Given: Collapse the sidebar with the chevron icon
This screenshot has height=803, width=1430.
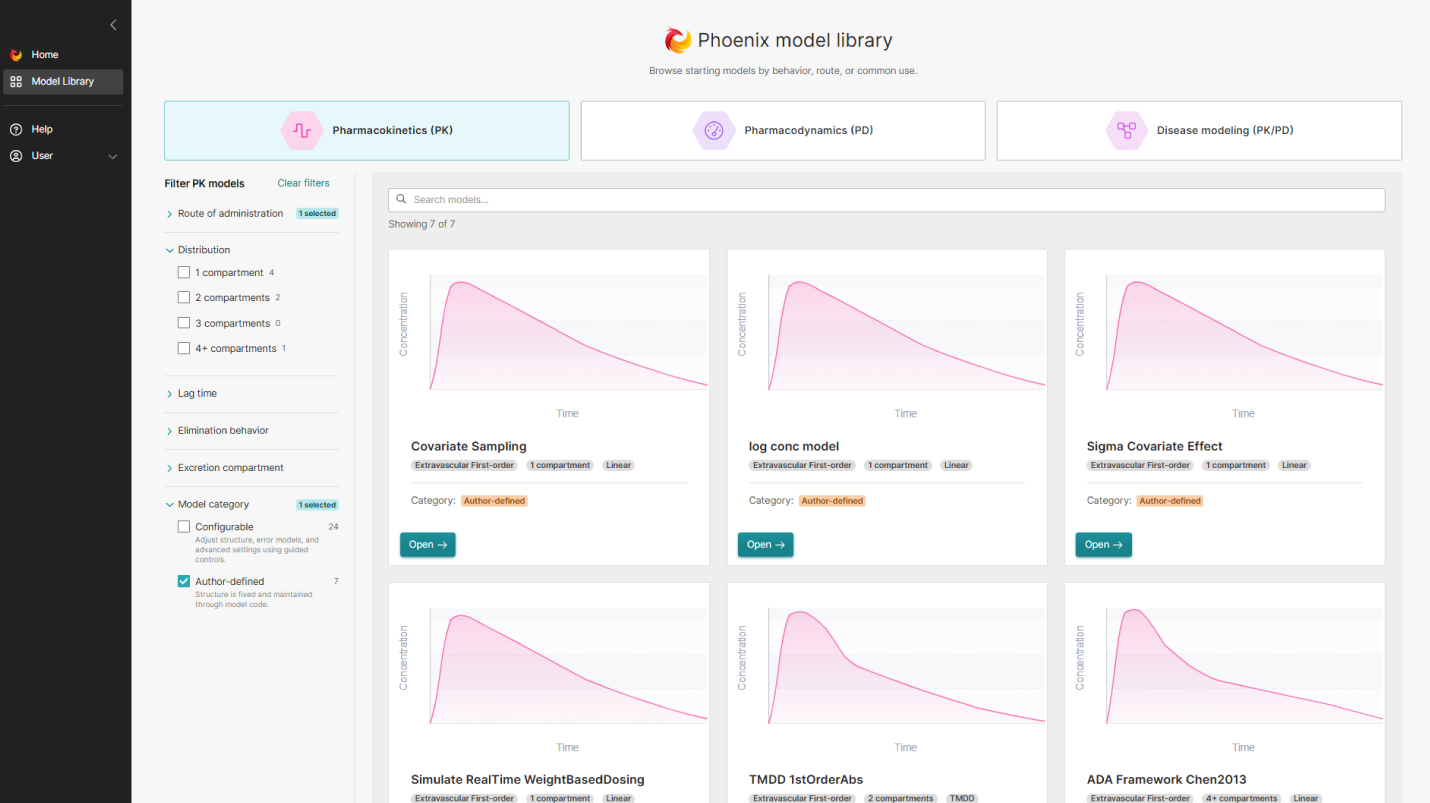Looking at the screenshot, I should tap(113, 25).
